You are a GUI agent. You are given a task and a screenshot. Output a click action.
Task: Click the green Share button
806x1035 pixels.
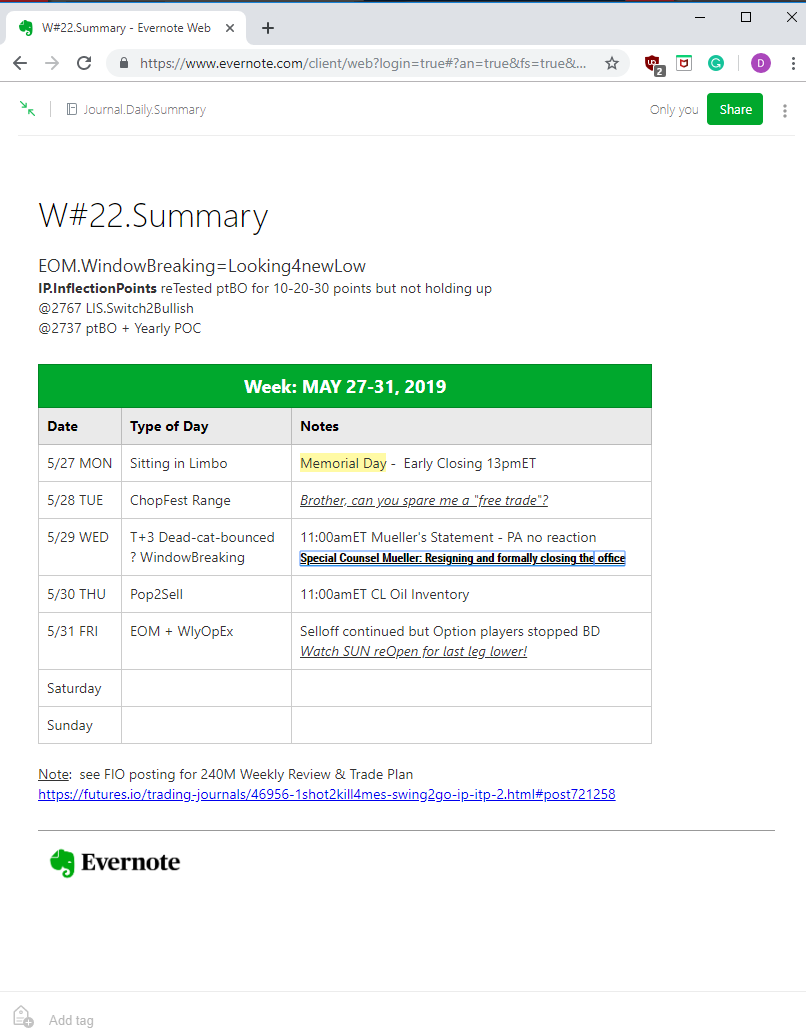735,110
